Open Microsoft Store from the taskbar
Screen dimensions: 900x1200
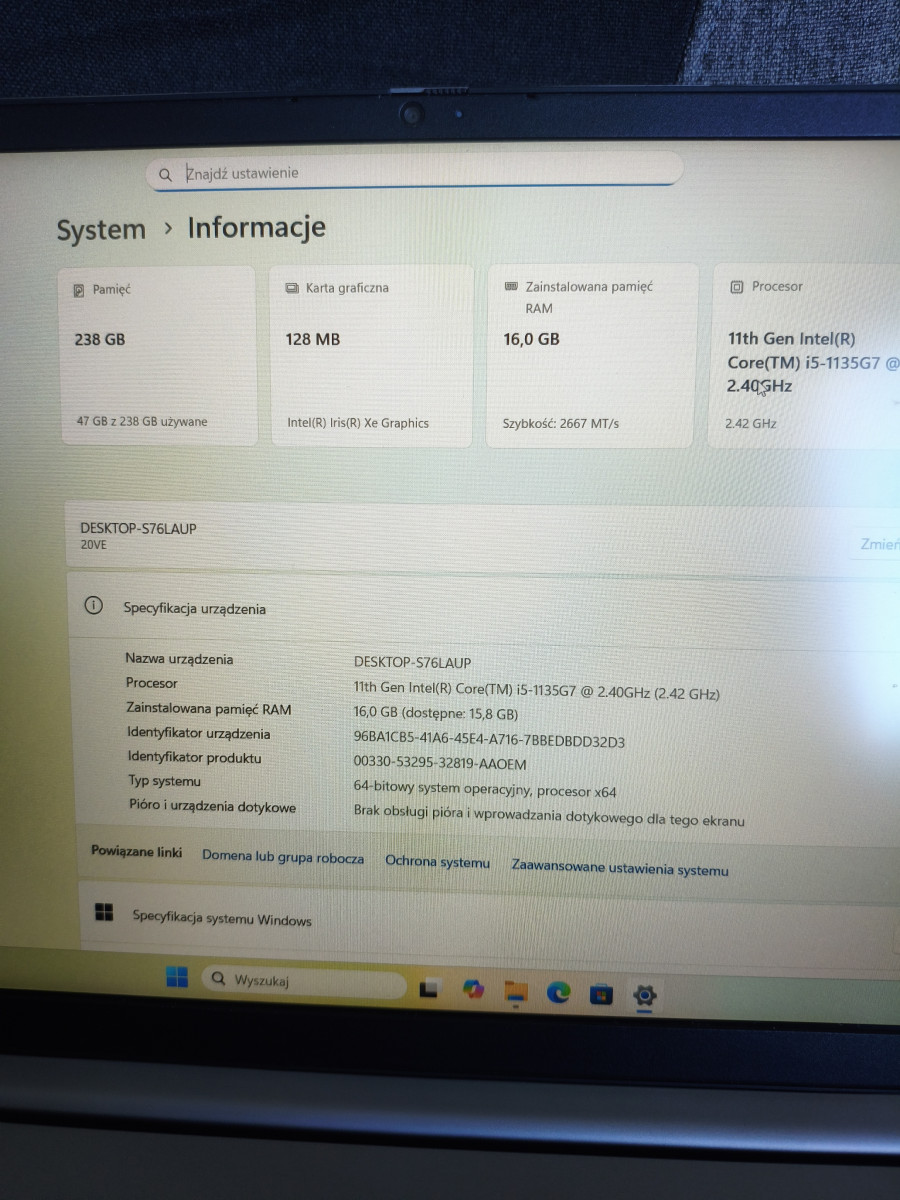601,994
